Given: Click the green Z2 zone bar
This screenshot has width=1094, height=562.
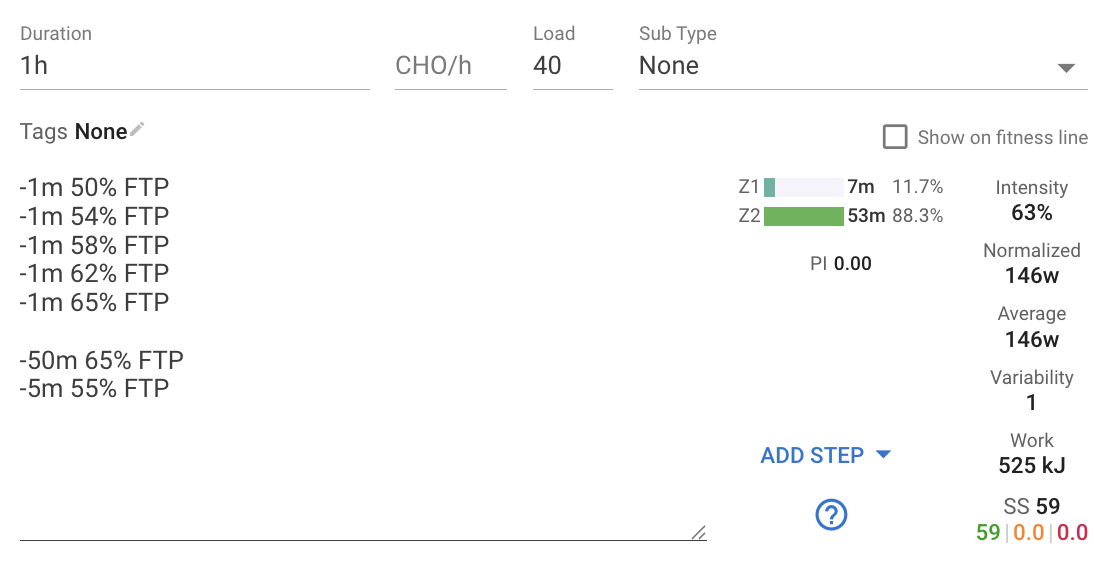Looking at the screenshot, I should click(803, 216).
